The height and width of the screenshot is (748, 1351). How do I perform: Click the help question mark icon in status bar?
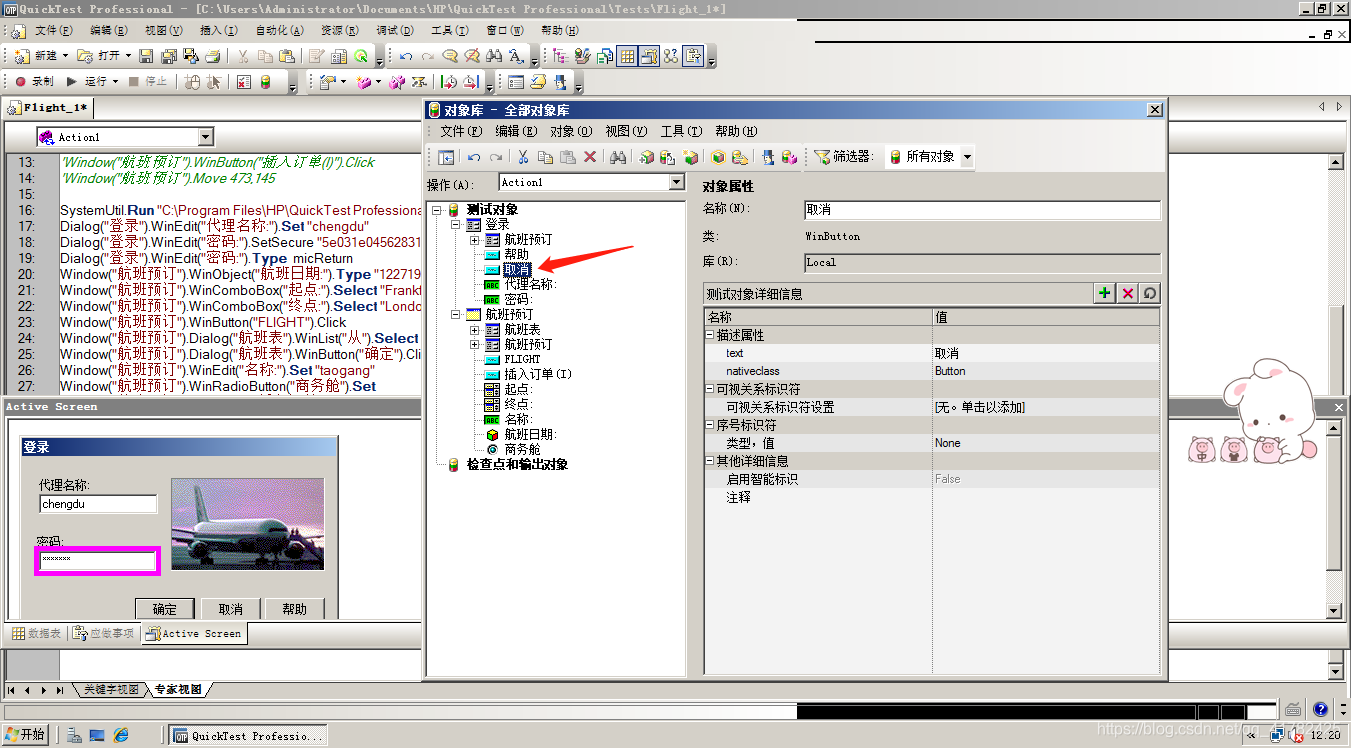(x=1320, y=709)
